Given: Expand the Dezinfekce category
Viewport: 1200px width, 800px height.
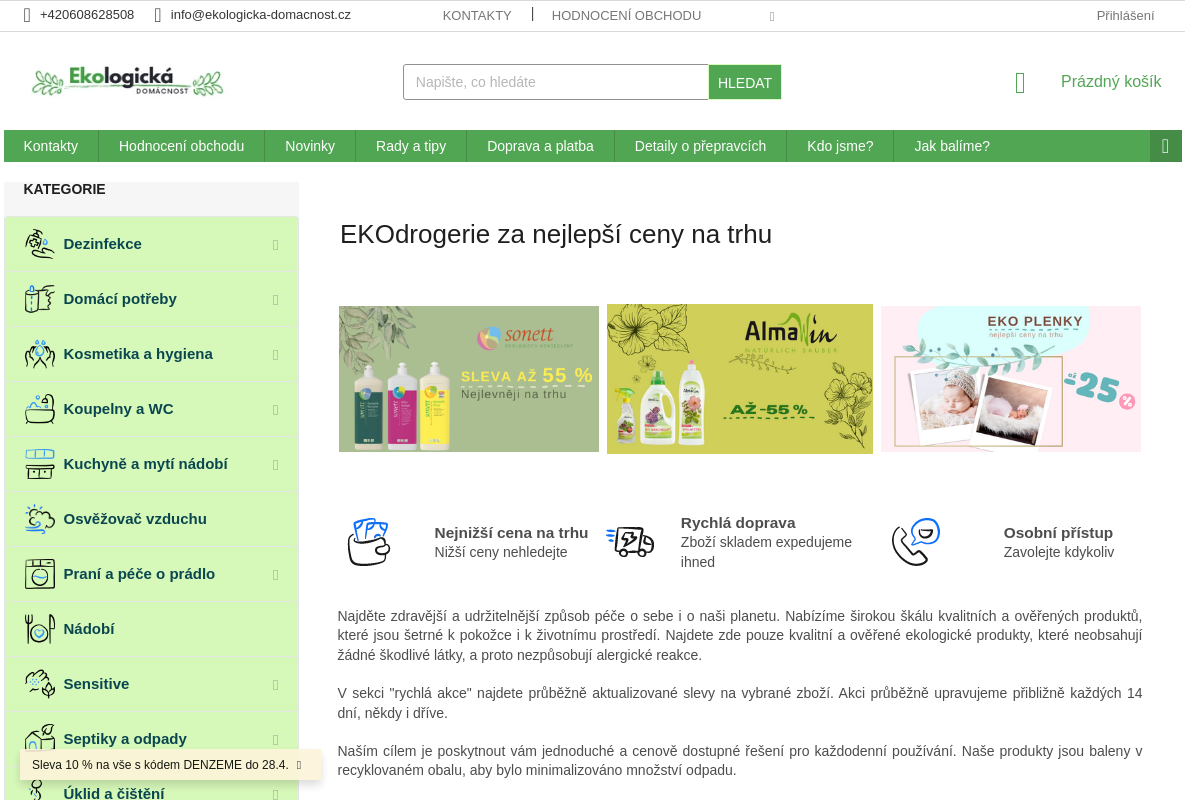Looking at the screenshot, I should click(x=276, y=245).
